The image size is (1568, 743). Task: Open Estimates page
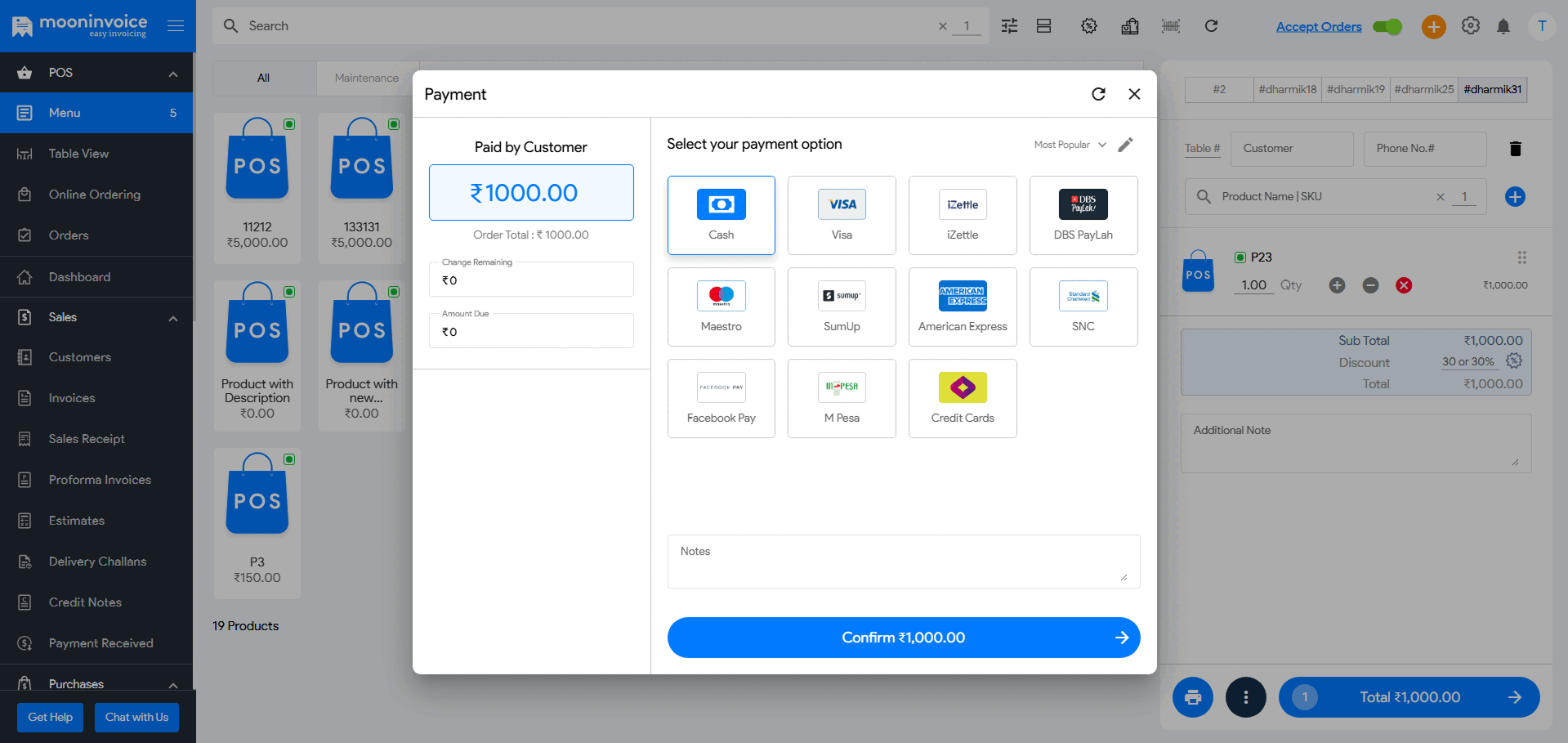96,521
